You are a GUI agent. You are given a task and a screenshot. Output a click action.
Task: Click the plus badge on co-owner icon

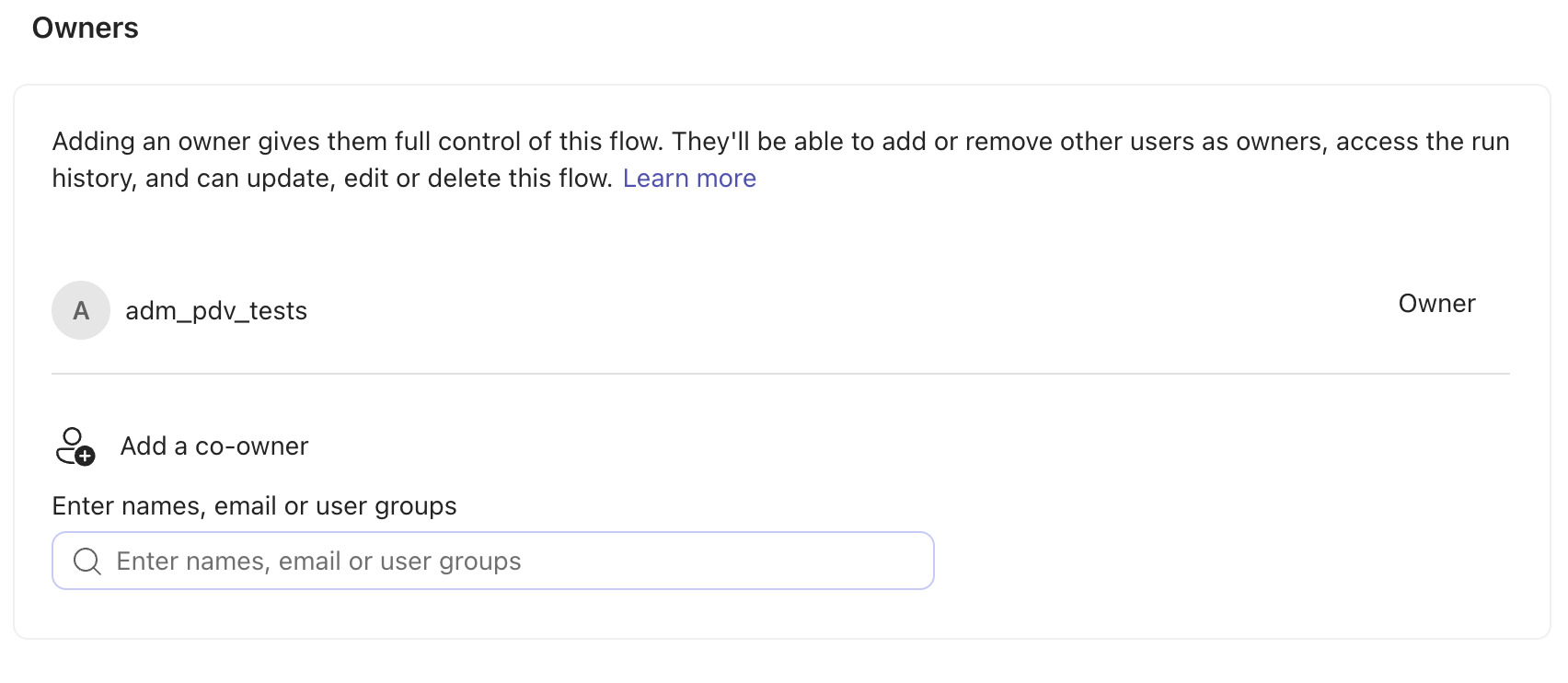[85, 456]
